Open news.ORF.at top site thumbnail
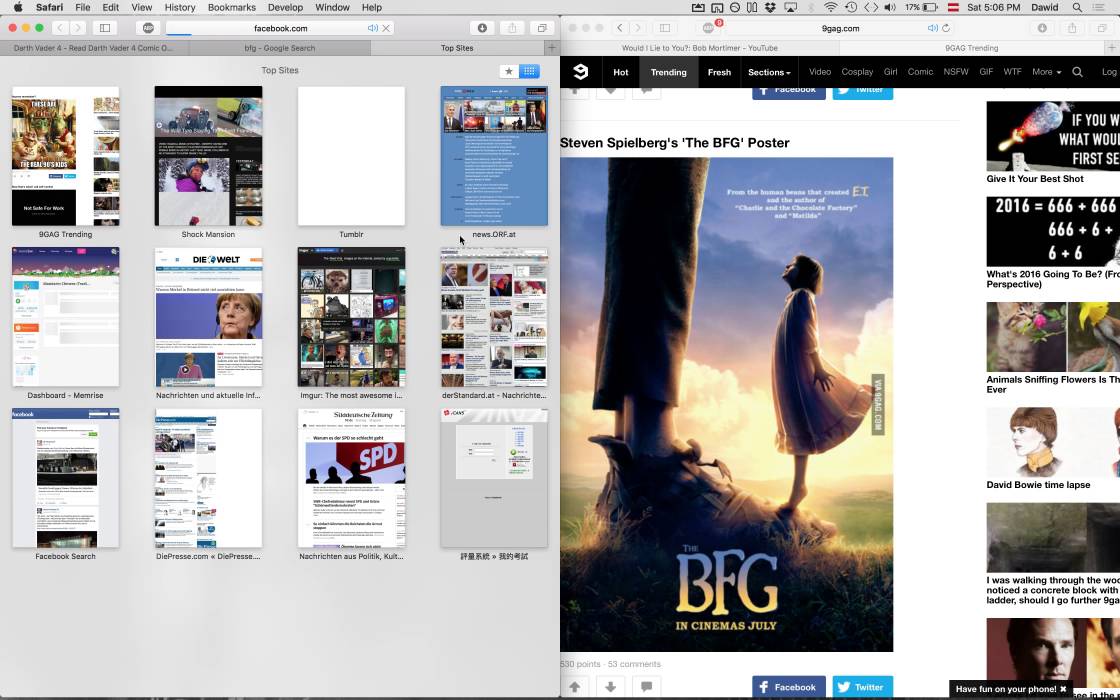 [x=494, y=156]
